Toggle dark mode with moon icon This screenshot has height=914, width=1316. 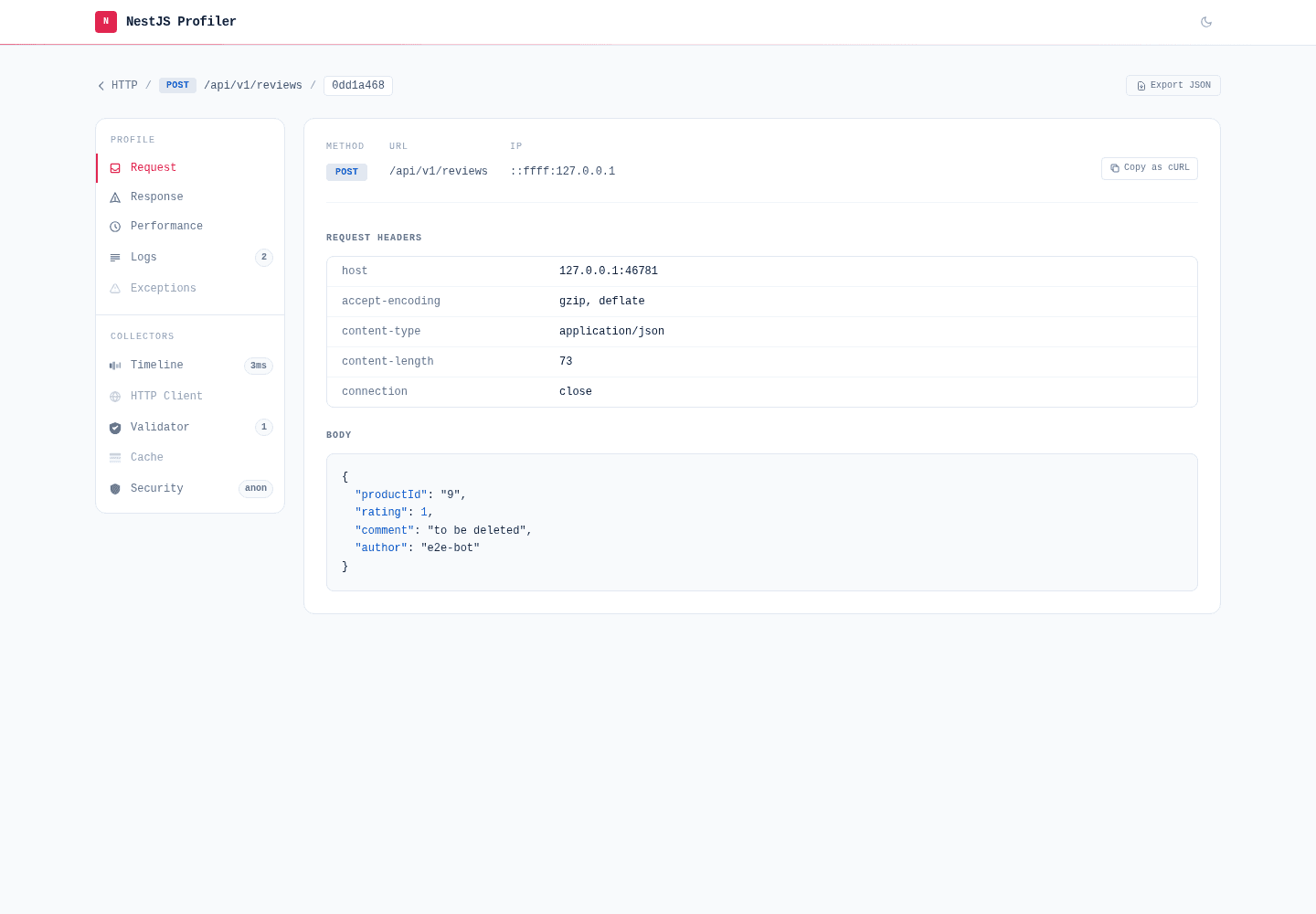click(x=1206, y=22)
